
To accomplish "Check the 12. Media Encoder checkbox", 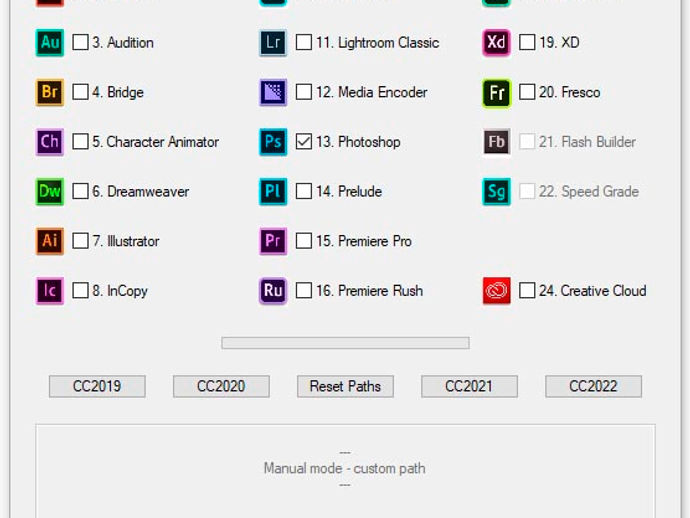I will pos(304,92).
